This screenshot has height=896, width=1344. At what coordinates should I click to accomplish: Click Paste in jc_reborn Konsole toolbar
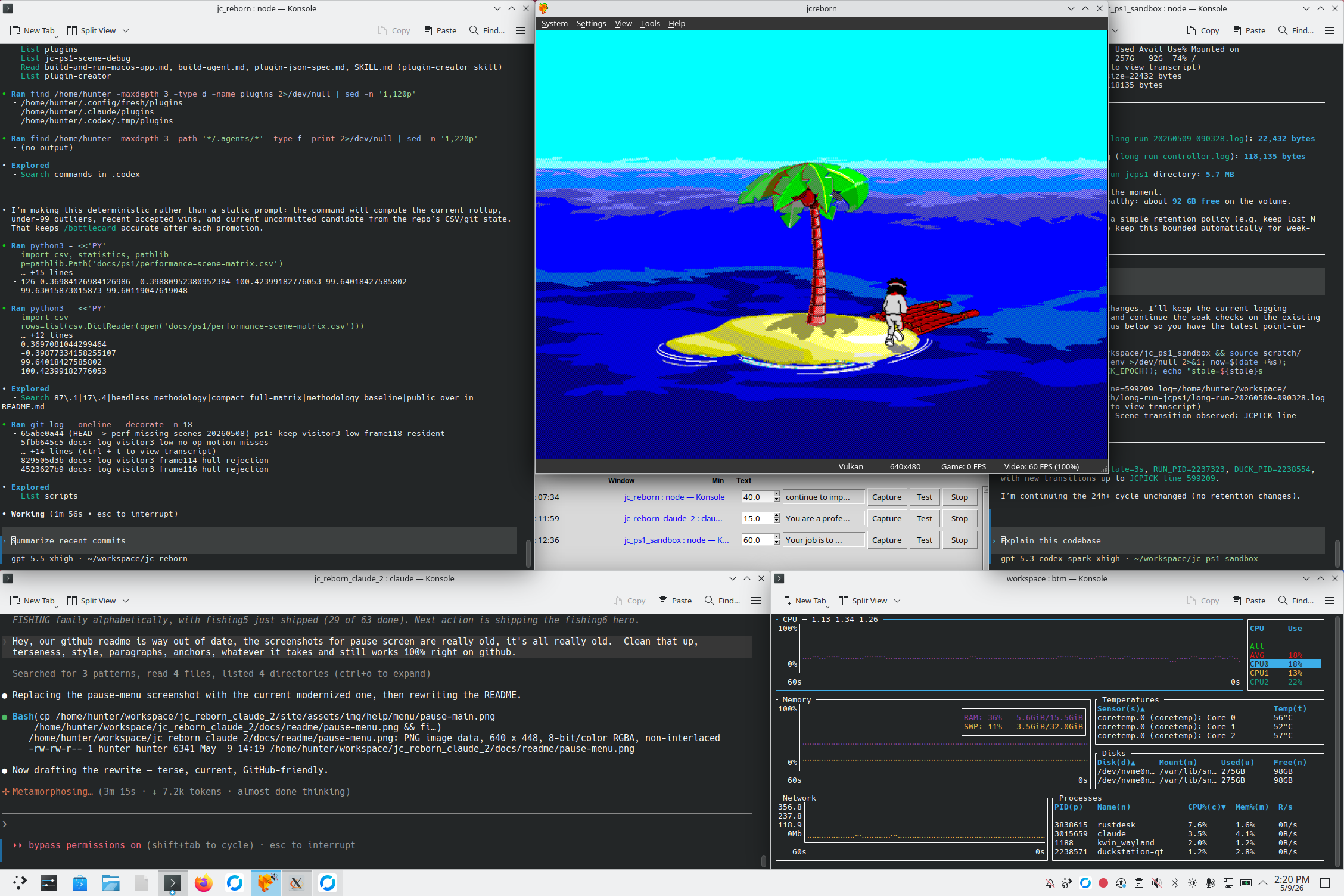coord(440,30)
